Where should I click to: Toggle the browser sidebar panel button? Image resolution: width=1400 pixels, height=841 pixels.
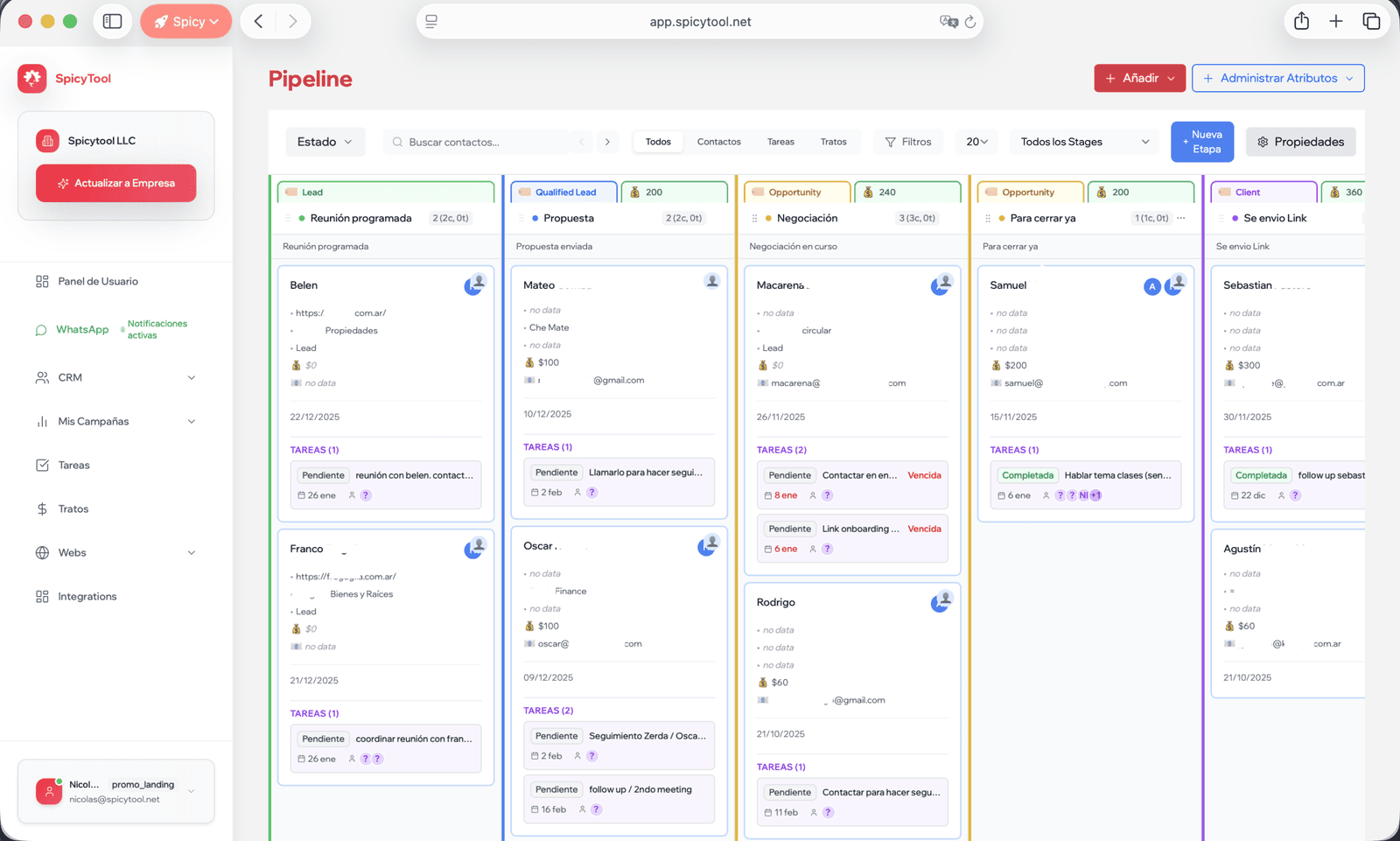pyautogui.click(x=113, y=22)
